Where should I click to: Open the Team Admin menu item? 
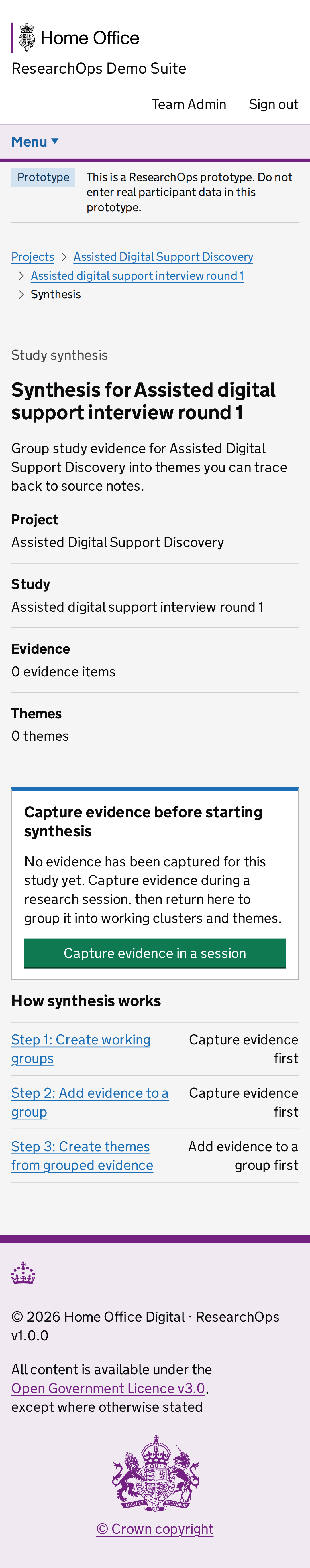(189, 105)
